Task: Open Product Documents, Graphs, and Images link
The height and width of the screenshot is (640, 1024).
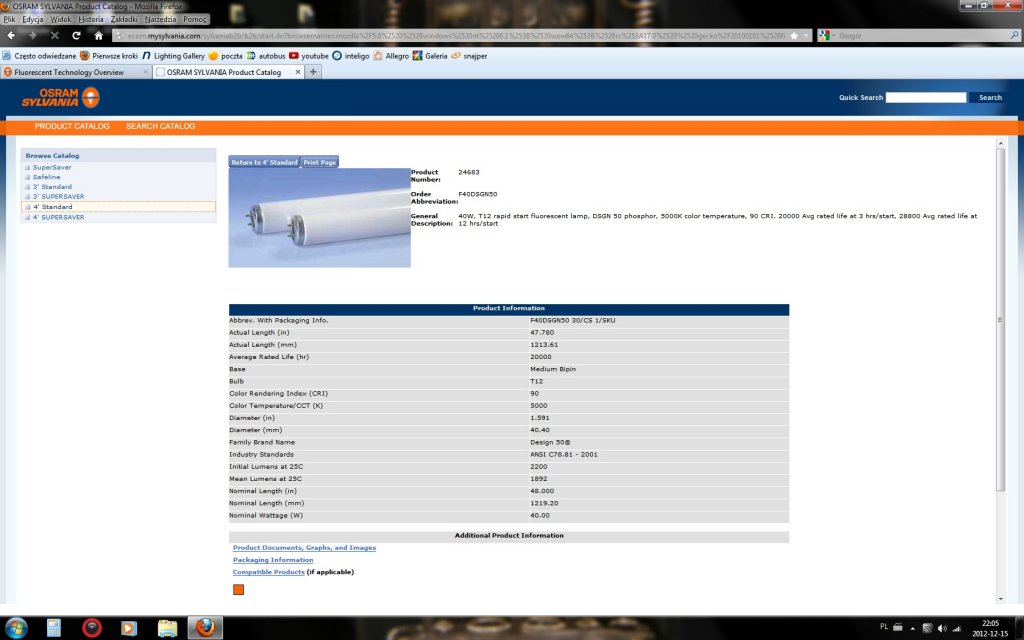Action: point(304,548)
